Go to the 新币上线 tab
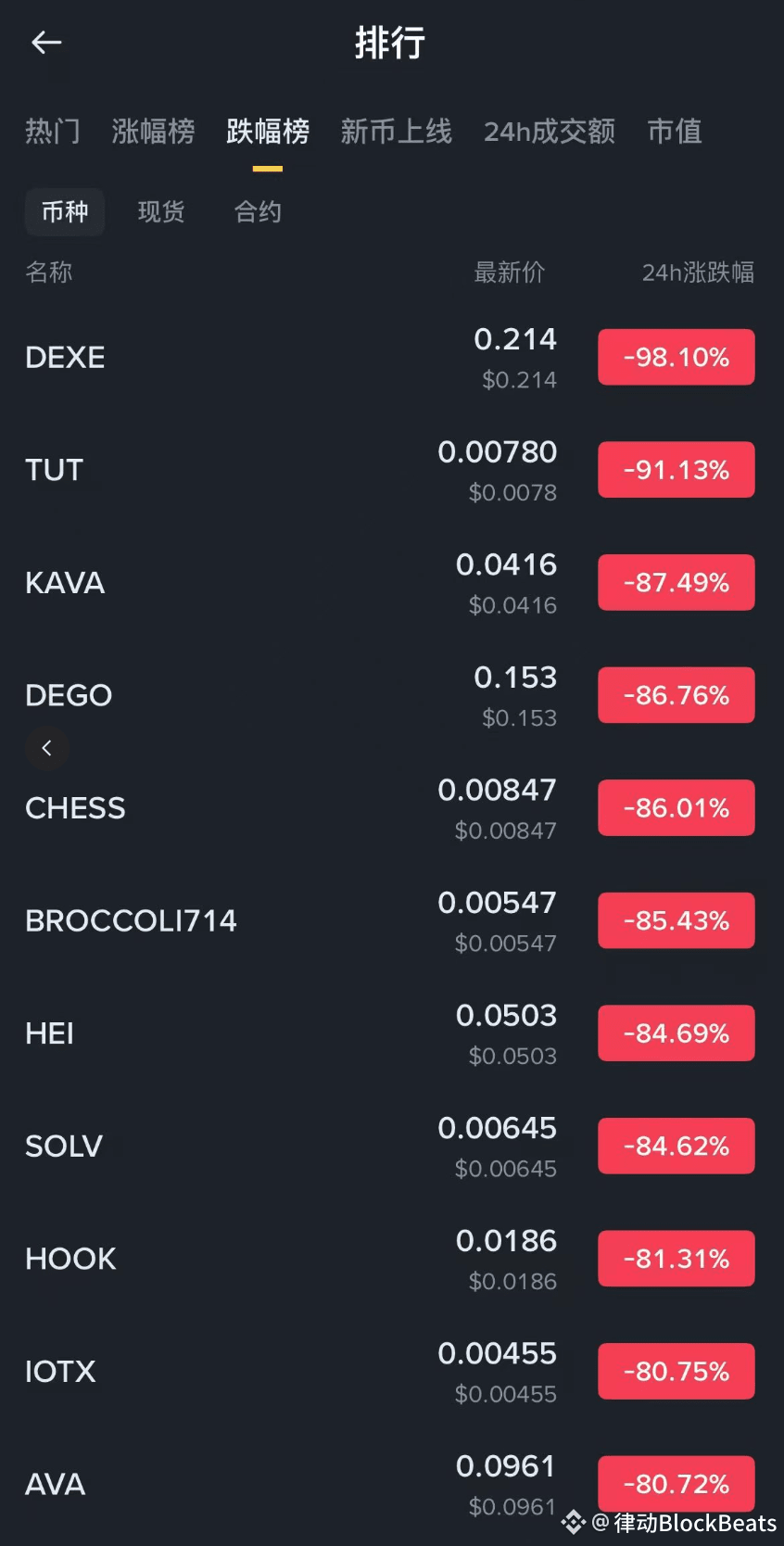Viewport: 784px width, 1546px height. pyautogui.click(x=397, y=131)
